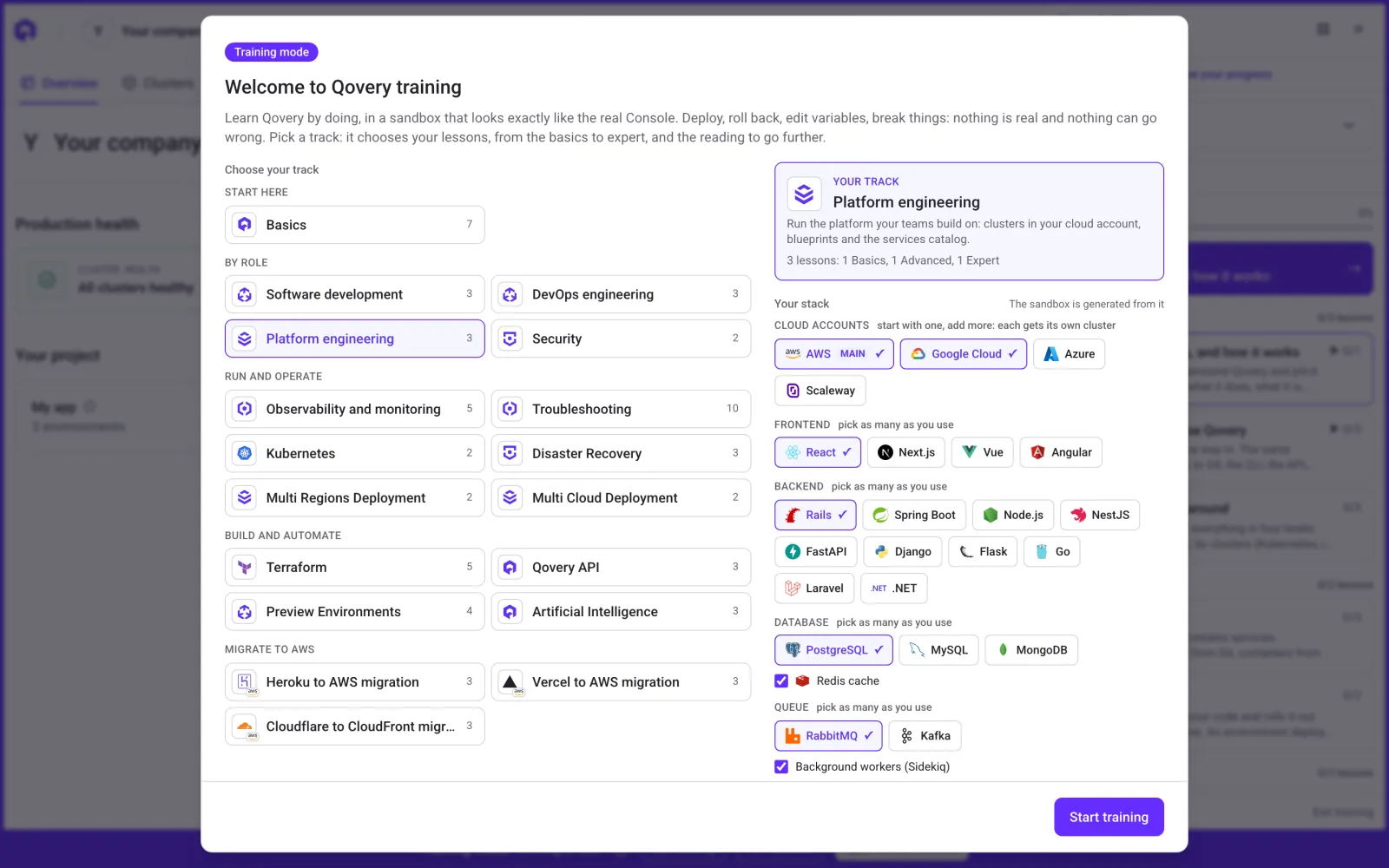Click the Platform engineering icon in Your Track card
Viewport: 1389px width, 868px height.
pyautogui.click(x=804, y=194)
